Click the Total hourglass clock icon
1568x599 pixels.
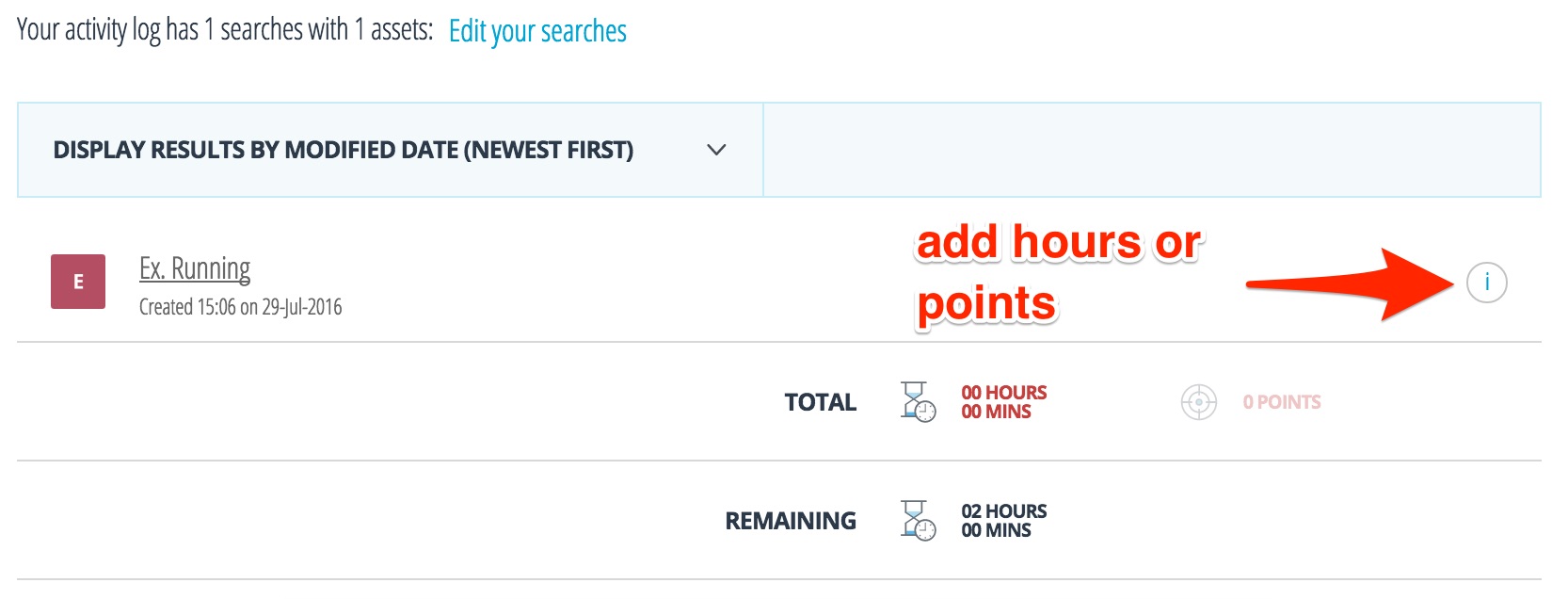[919, 402]
